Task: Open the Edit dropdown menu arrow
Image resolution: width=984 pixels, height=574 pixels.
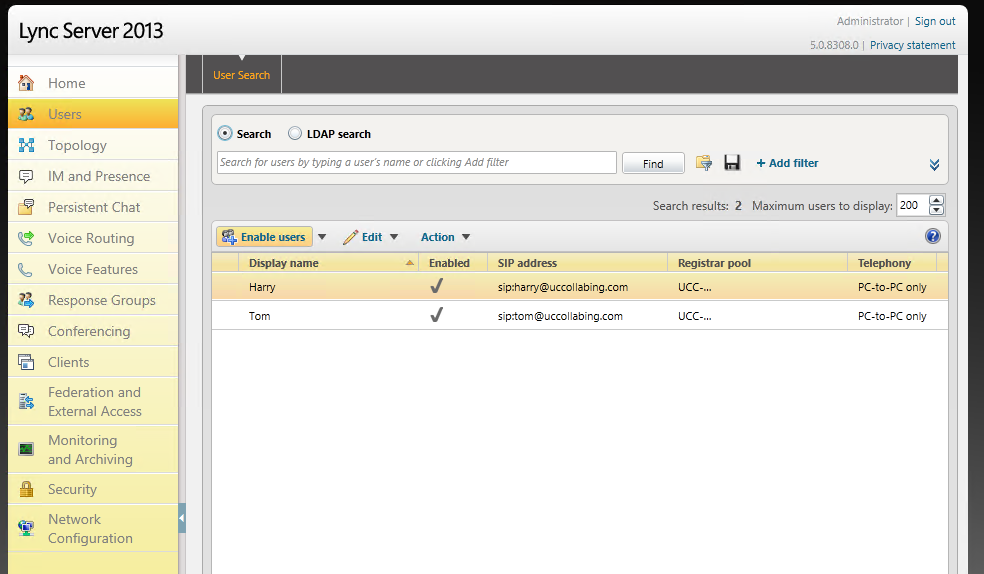Action: (x=394, y=237)
